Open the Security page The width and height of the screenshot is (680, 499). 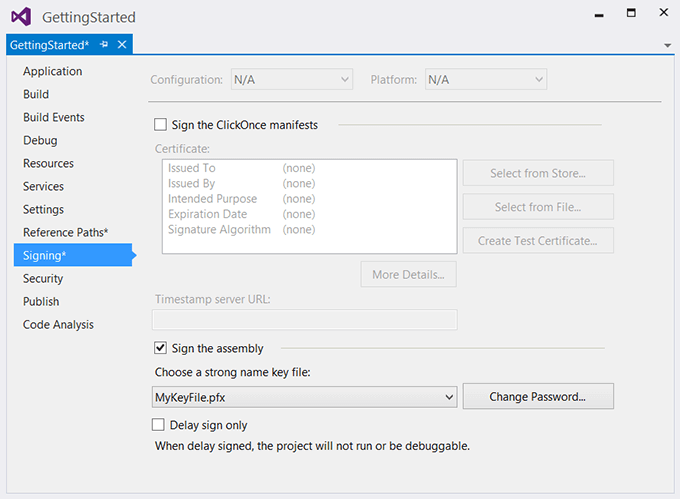(x=43, y=278)
